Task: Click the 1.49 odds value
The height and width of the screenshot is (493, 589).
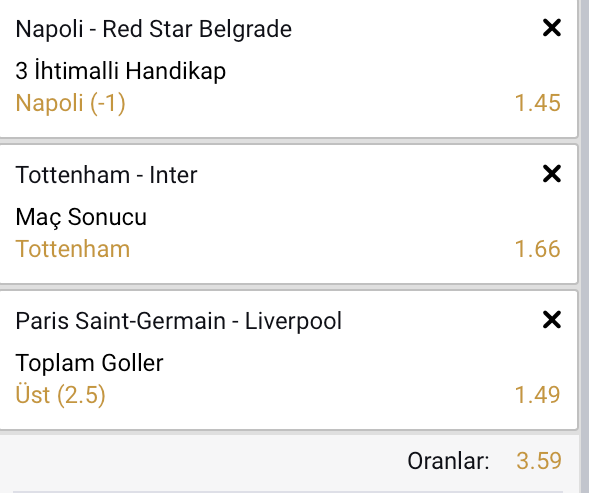Action: pos(538,395)
